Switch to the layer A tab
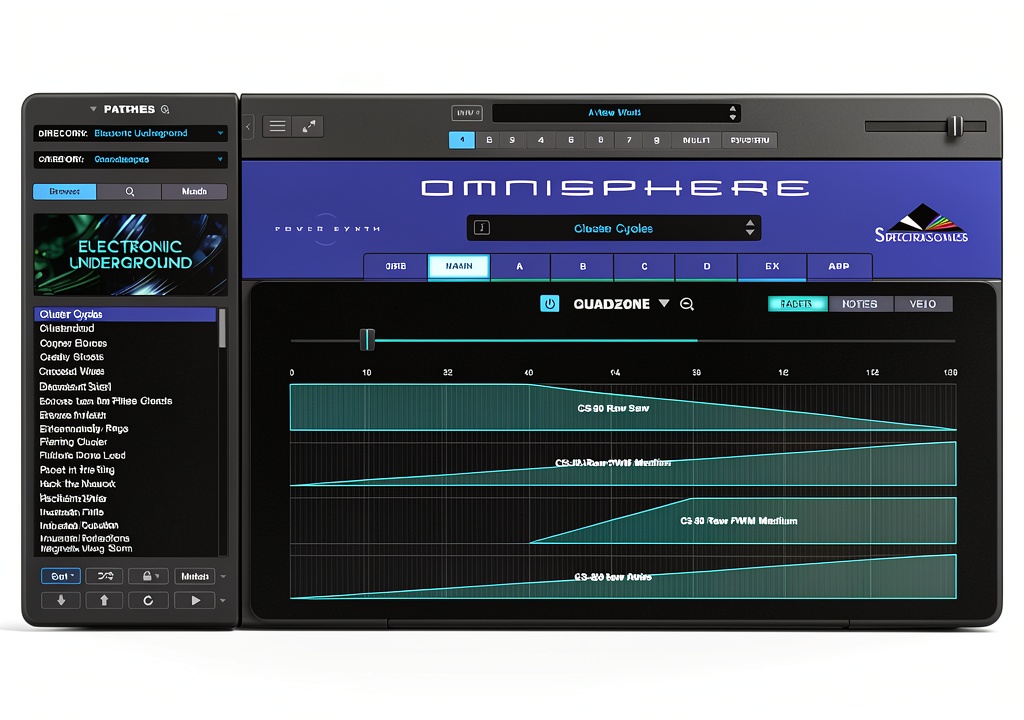 520,267
